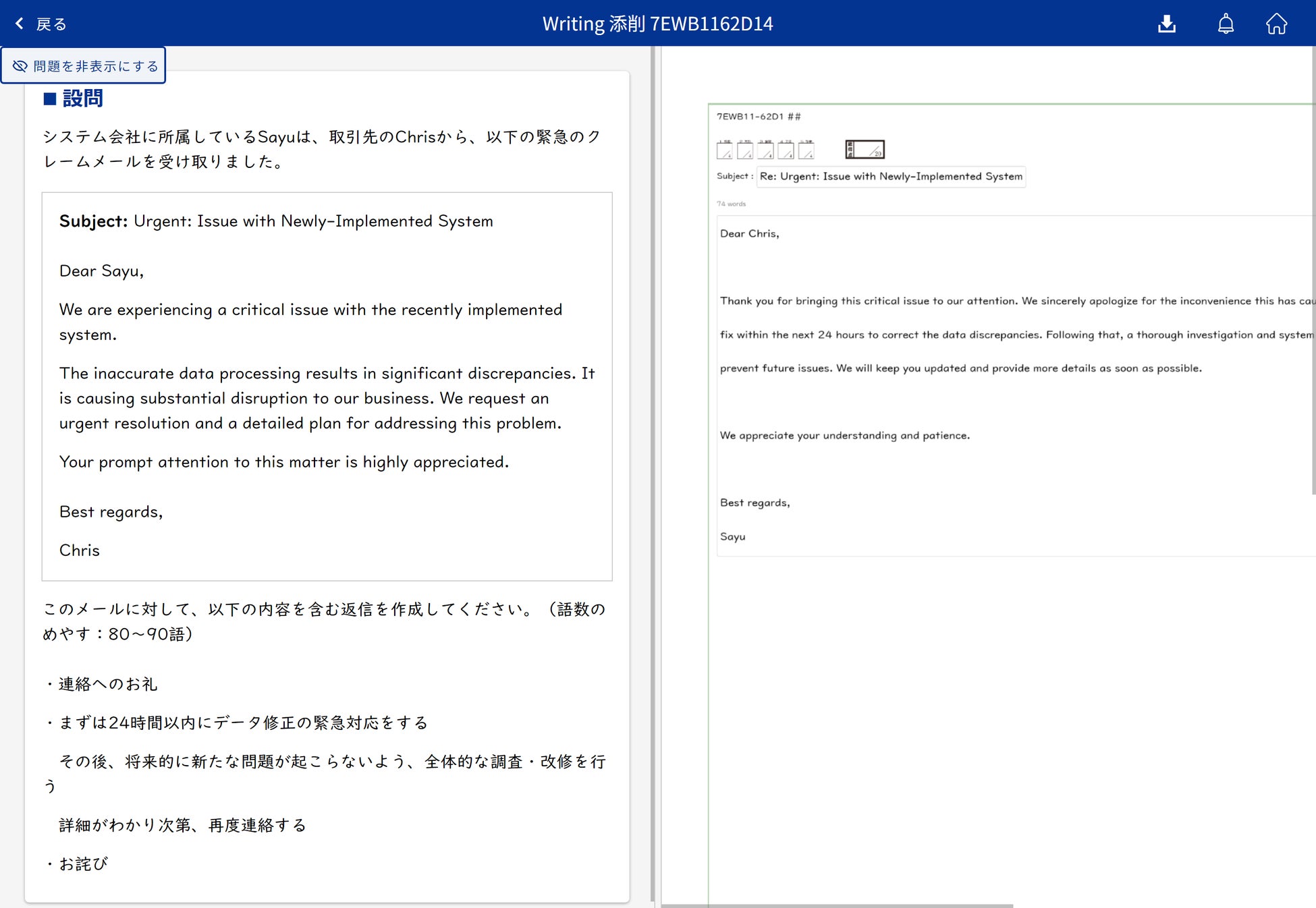1316x908 pixels.
Task: Click the '74 words' count label
Action: [x=731, y=204]
